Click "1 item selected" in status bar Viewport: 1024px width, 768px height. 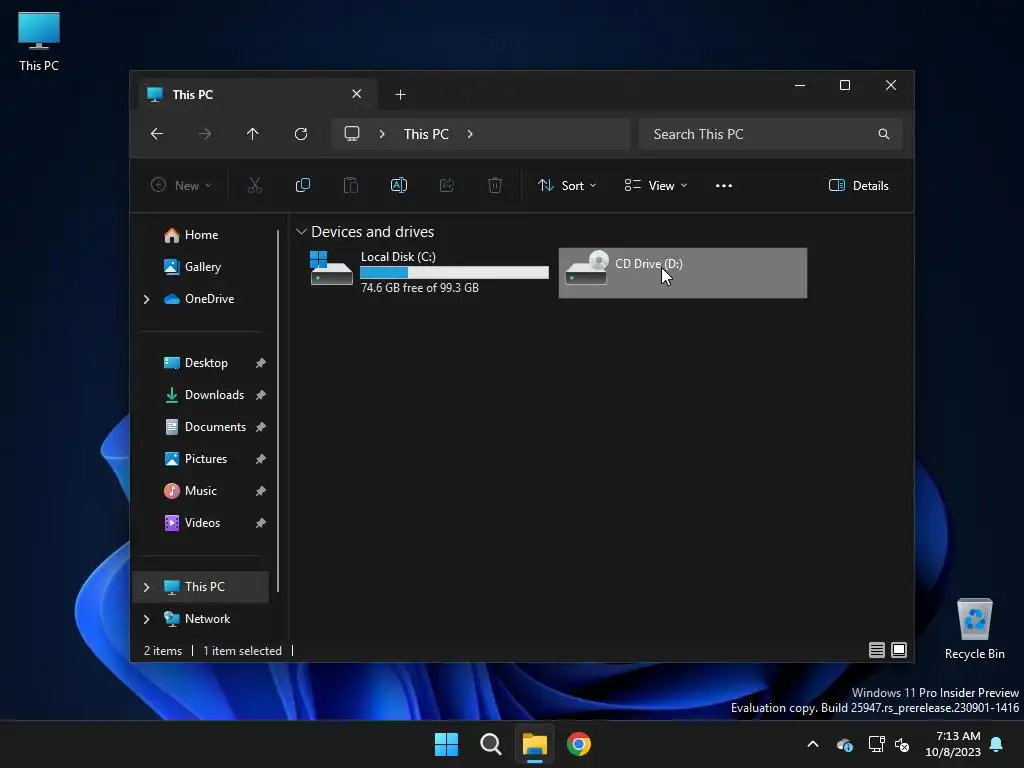coord(242,651)
